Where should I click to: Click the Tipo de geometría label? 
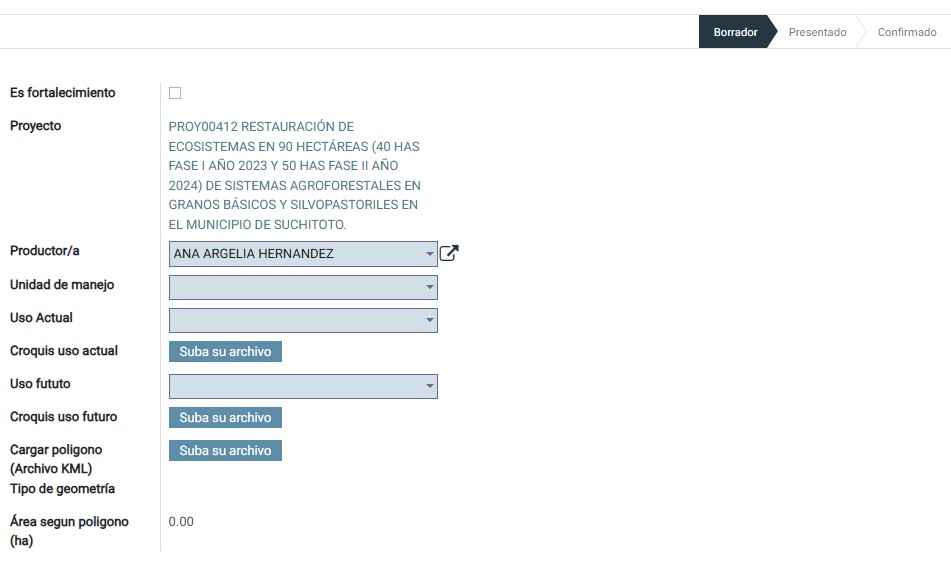coord(62,489)
